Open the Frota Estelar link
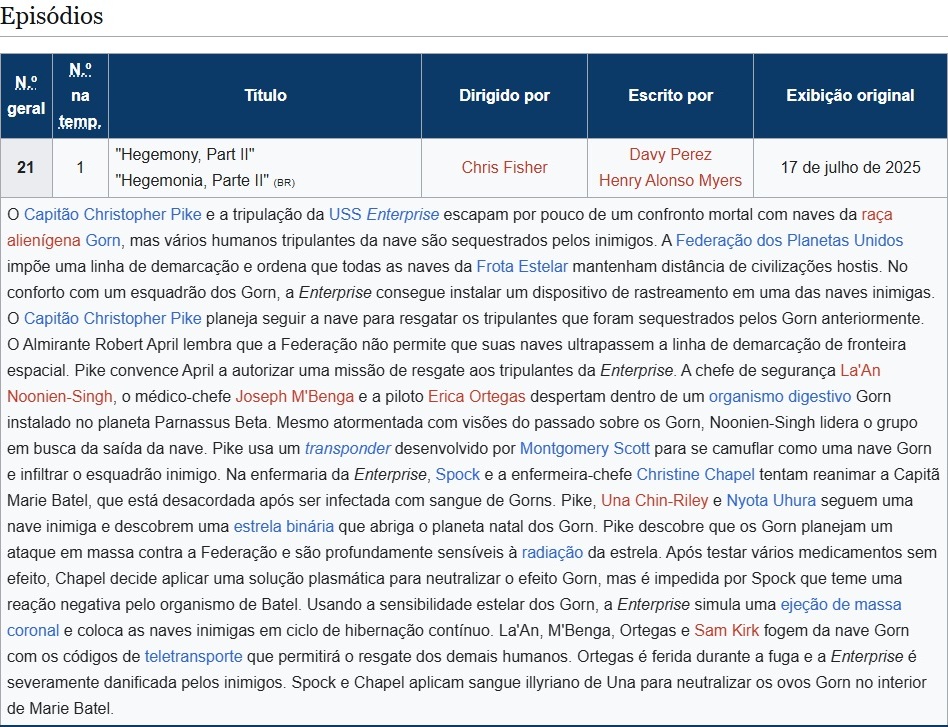948x727 pixels. pyautogui.click(x=522, y=266)
